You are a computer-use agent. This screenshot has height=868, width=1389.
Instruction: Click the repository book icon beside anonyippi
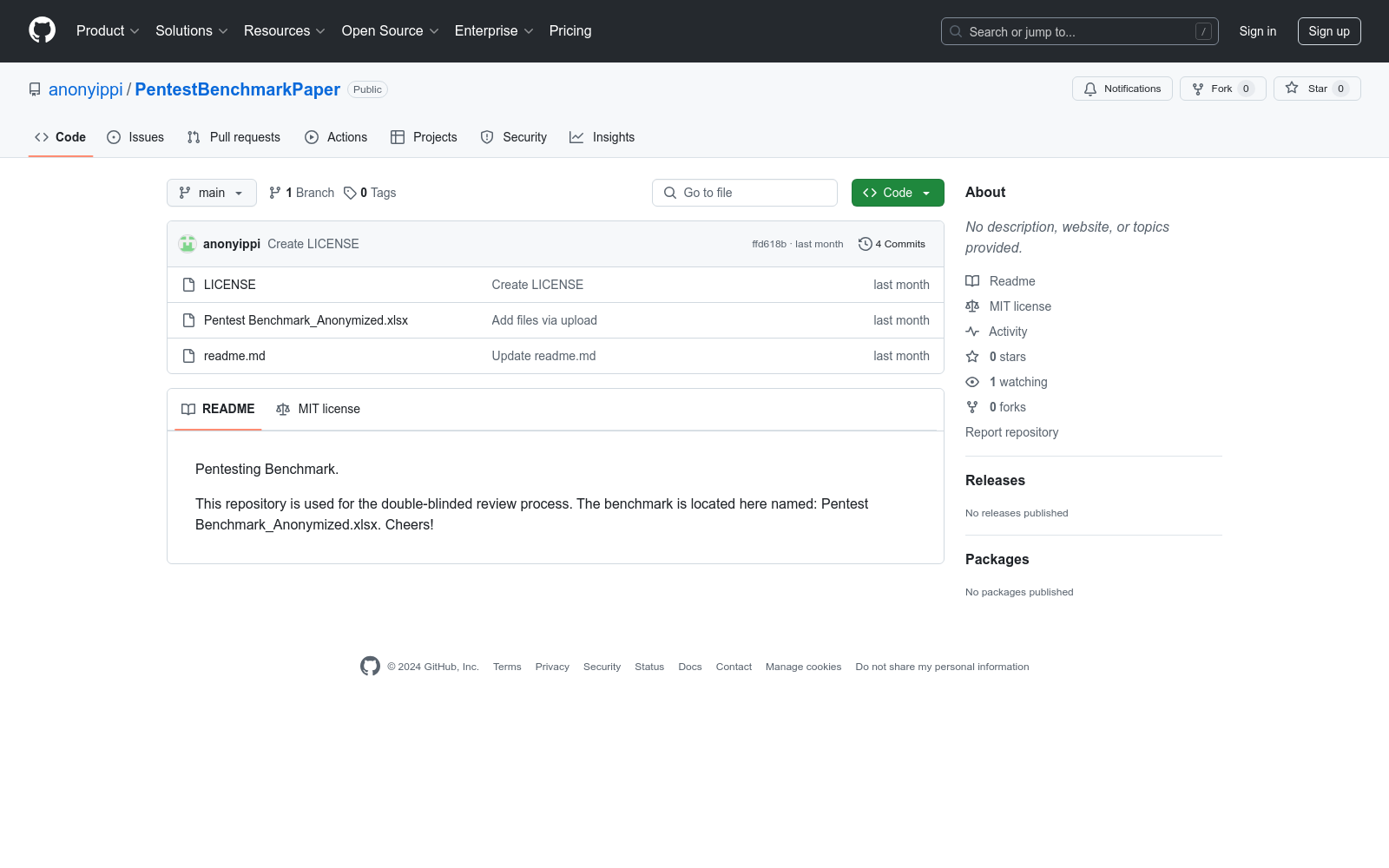[35, 89]
